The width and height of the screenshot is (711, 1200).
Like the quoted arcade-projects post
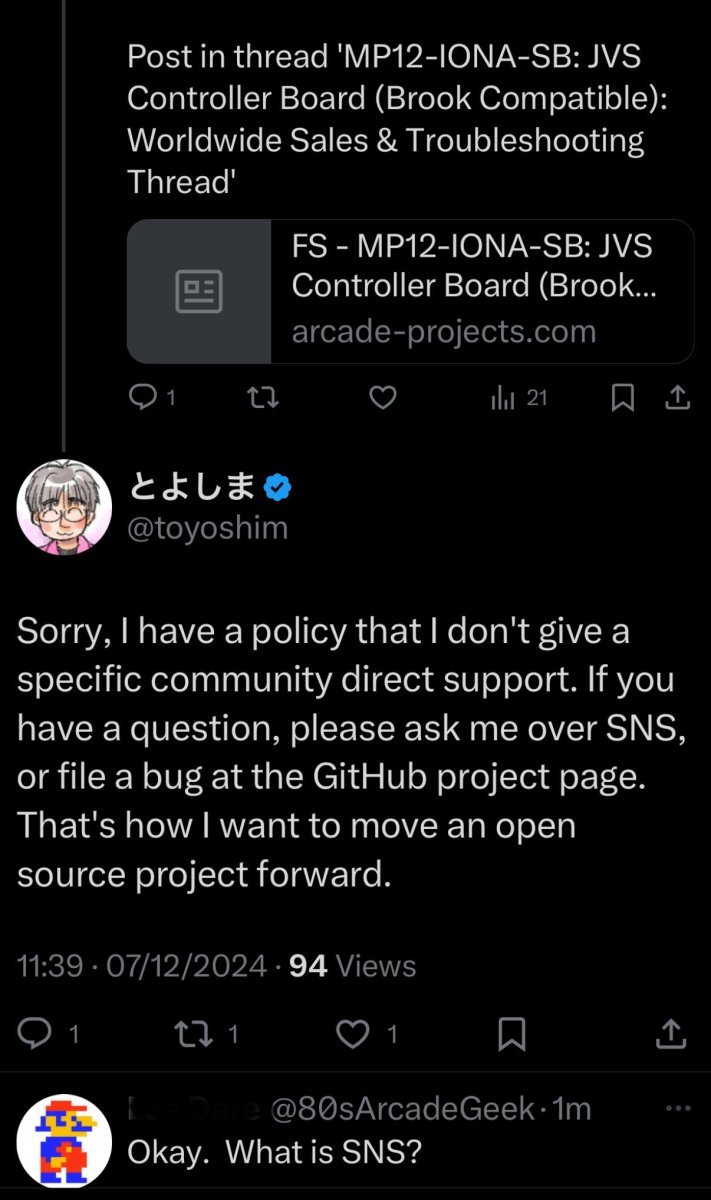point(383,398)
